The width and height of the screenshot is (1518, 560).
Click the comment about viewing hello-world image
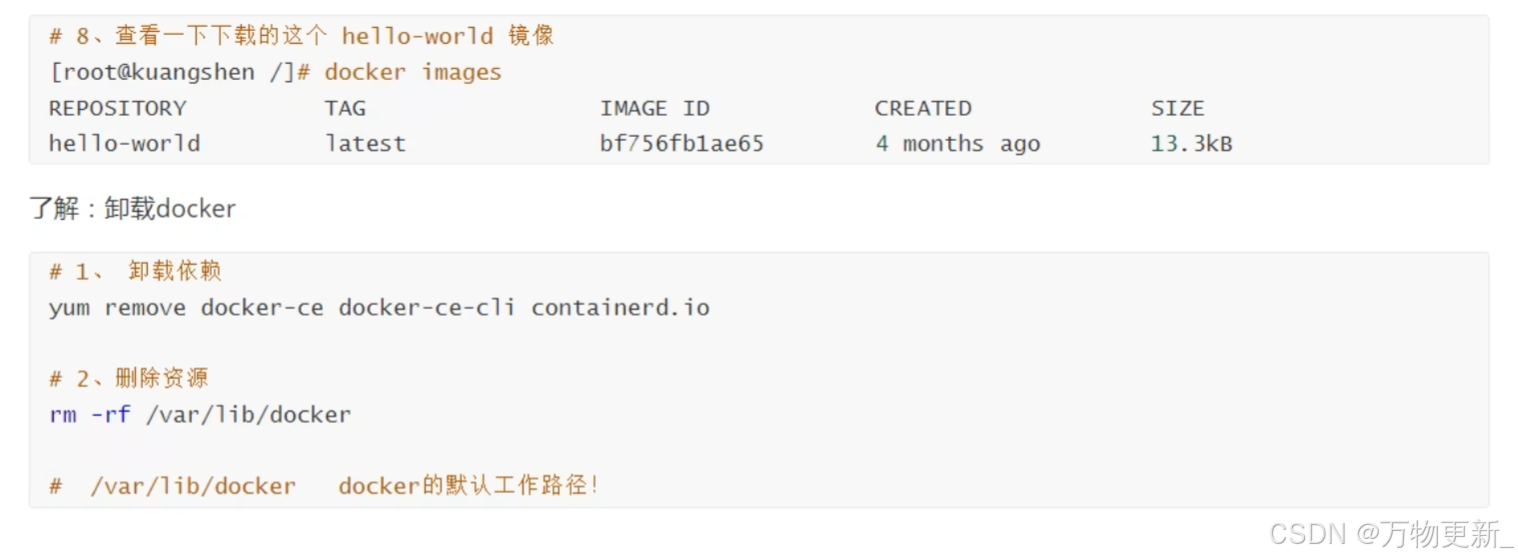[301, 37]
